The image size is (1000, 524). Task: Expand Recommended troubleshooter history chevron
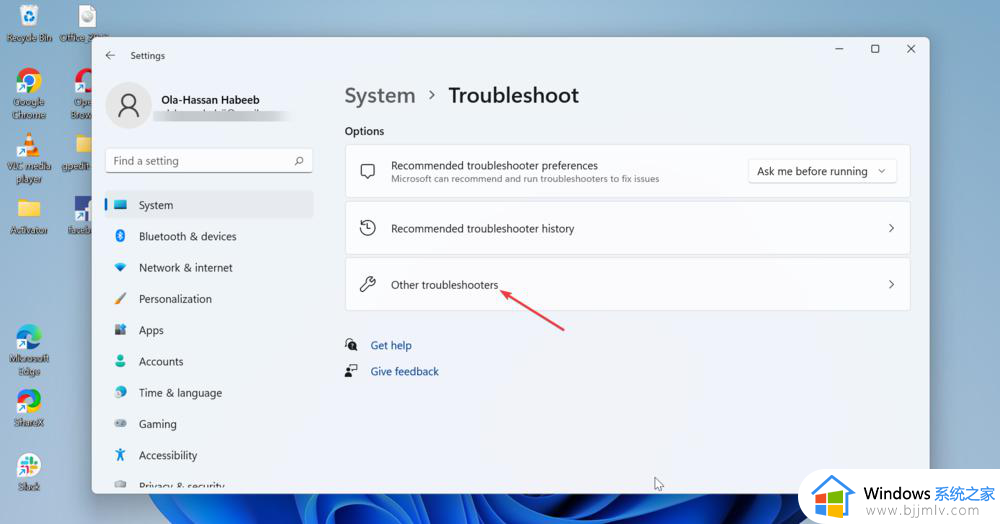(x=891, y=228)
